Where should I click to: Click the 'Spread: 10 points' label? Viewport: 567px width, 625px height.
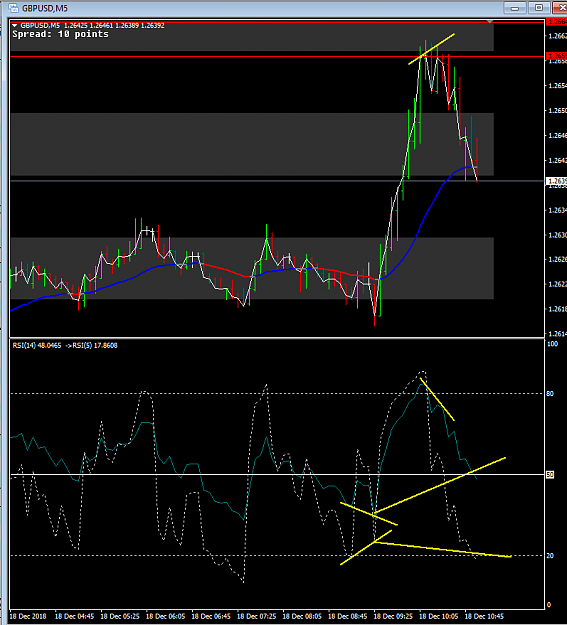pos(60,34)
